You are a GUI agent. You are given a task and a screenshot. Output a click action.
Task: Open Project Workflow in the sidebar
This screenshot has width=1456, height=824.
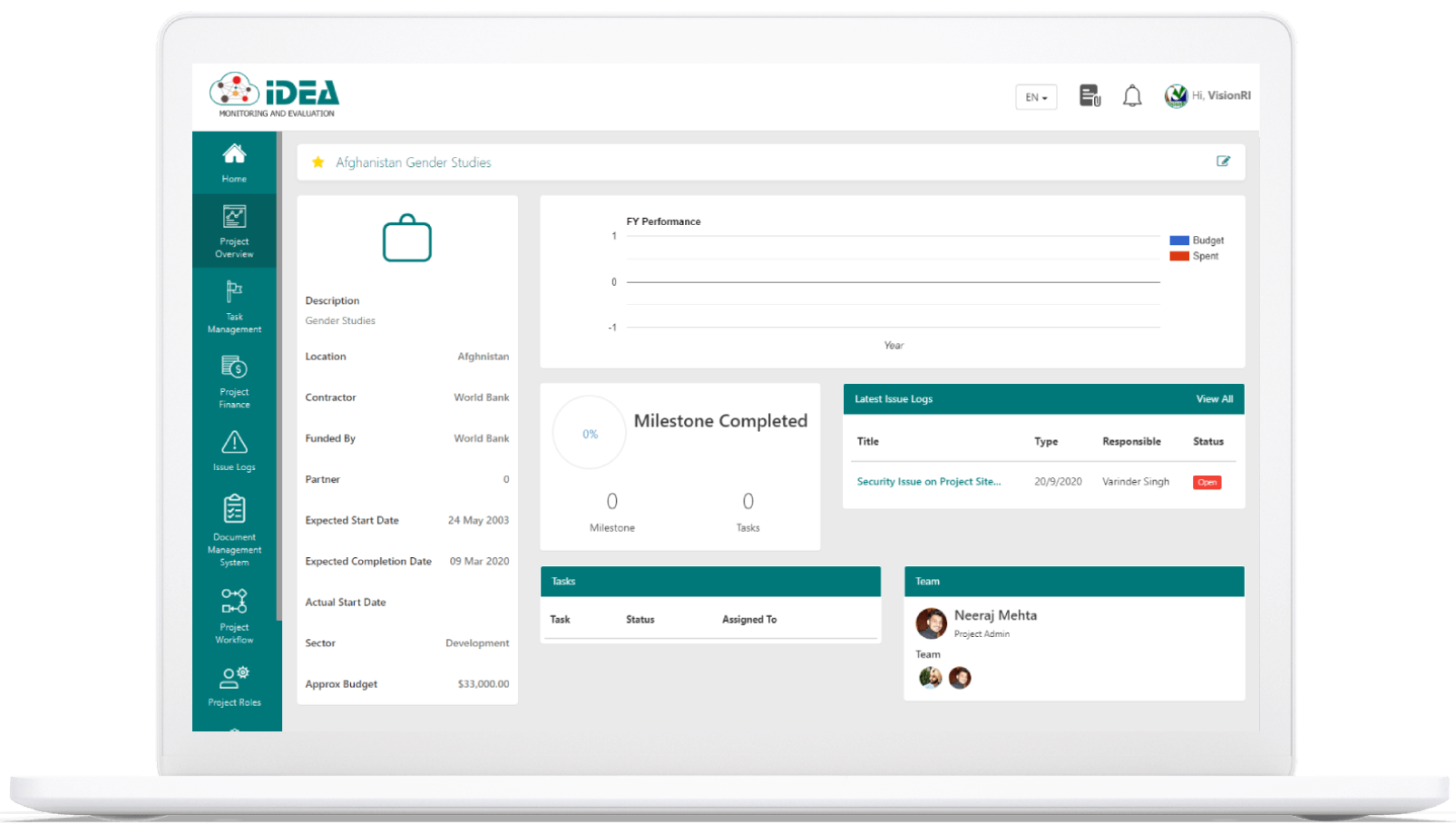coord(234,614)
